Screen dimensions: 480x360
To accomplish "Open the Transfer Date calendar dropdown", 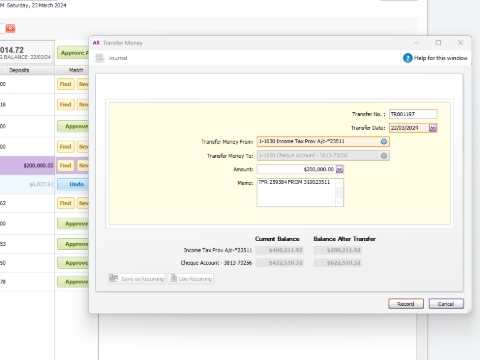I will click(433, 128).
